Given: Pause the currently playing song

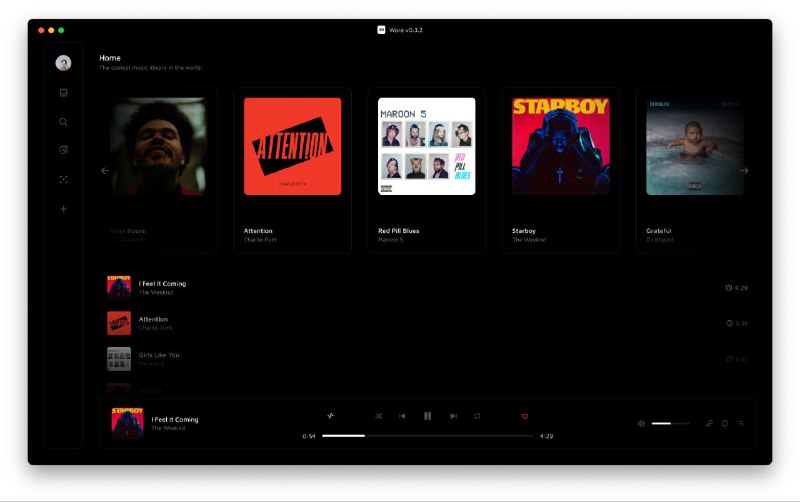Looking at the screenshot, I should pos(427,416).
